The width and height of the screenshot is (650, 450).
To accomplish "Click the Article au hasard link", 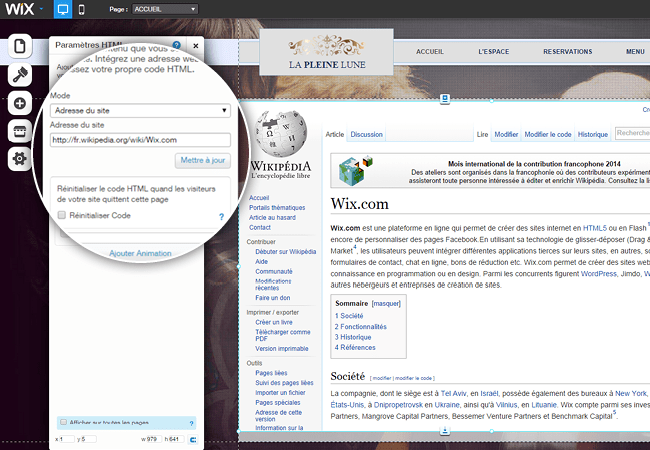I will 272,218.
